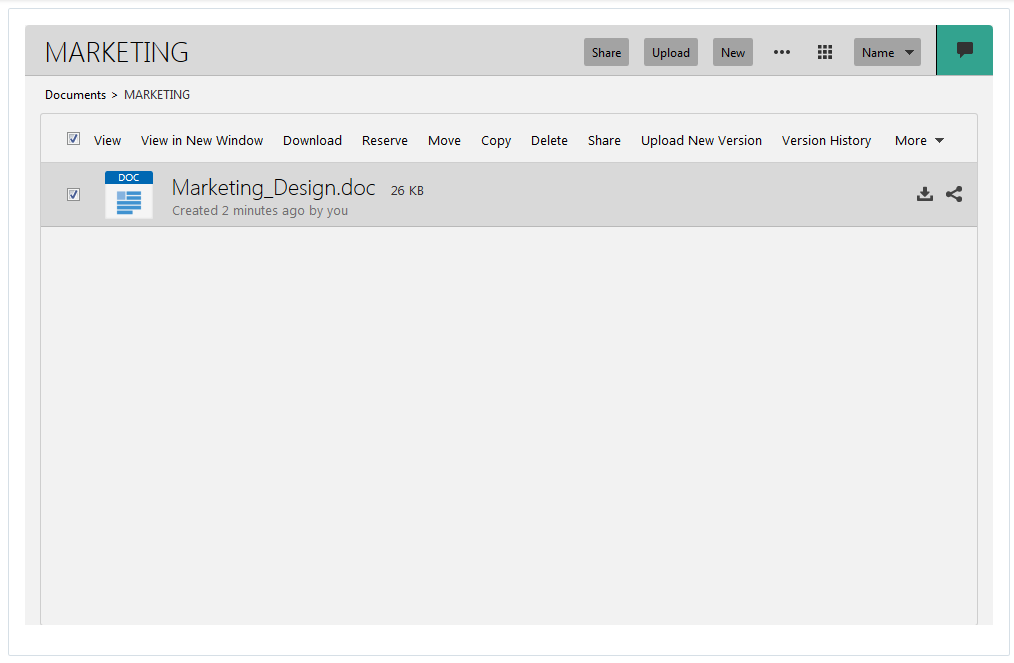Open the Name sort dropdown

(887, 52)
